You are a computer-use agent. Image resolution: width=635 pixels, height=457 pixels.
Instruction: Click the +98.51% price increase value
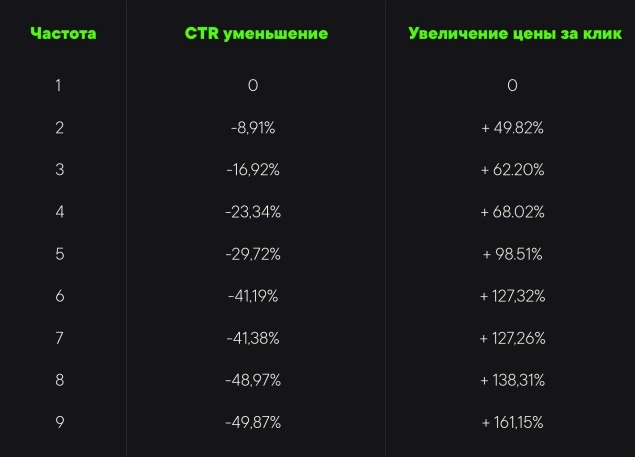tap(512, 254)
